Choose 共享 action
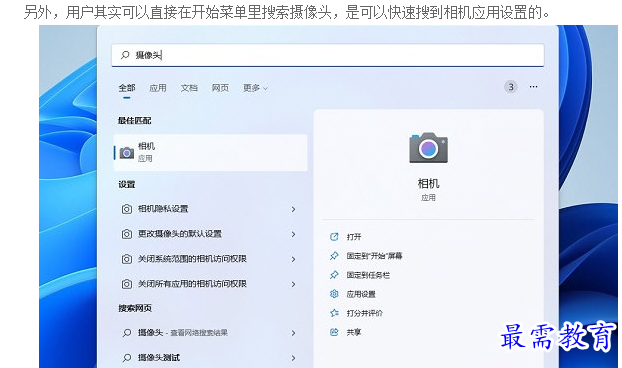The image size is (622, 368). 354,332
